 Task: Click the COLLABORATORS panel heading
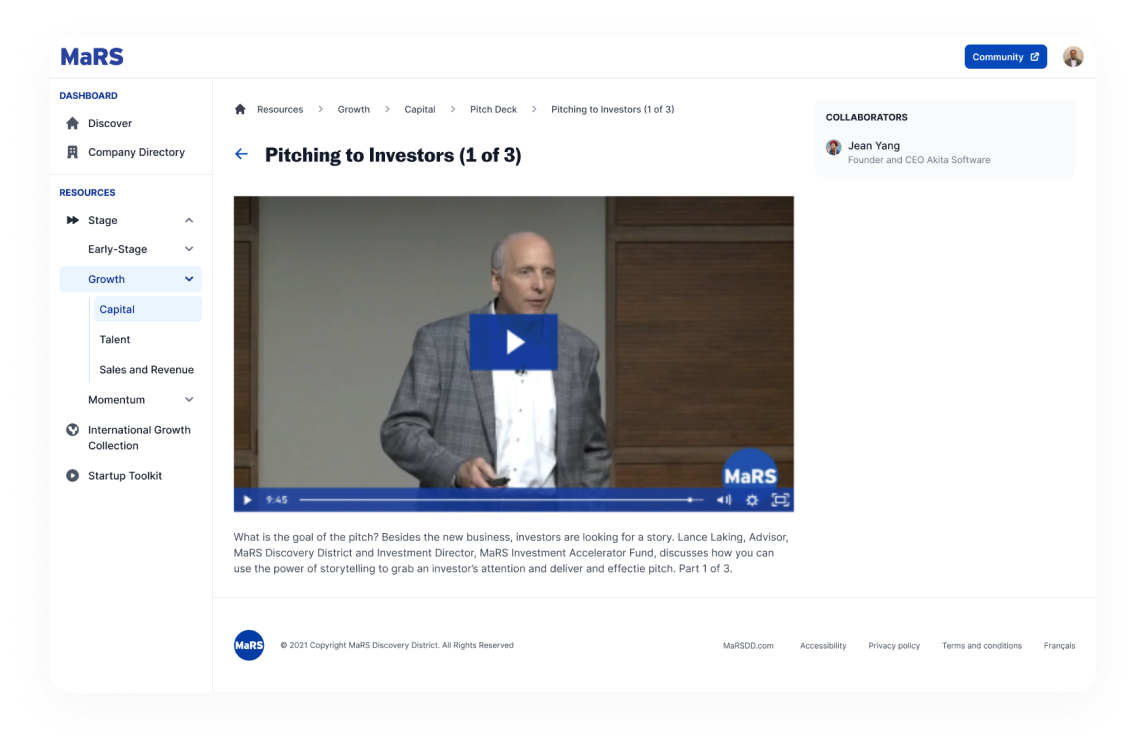click(x=867, y=117)
